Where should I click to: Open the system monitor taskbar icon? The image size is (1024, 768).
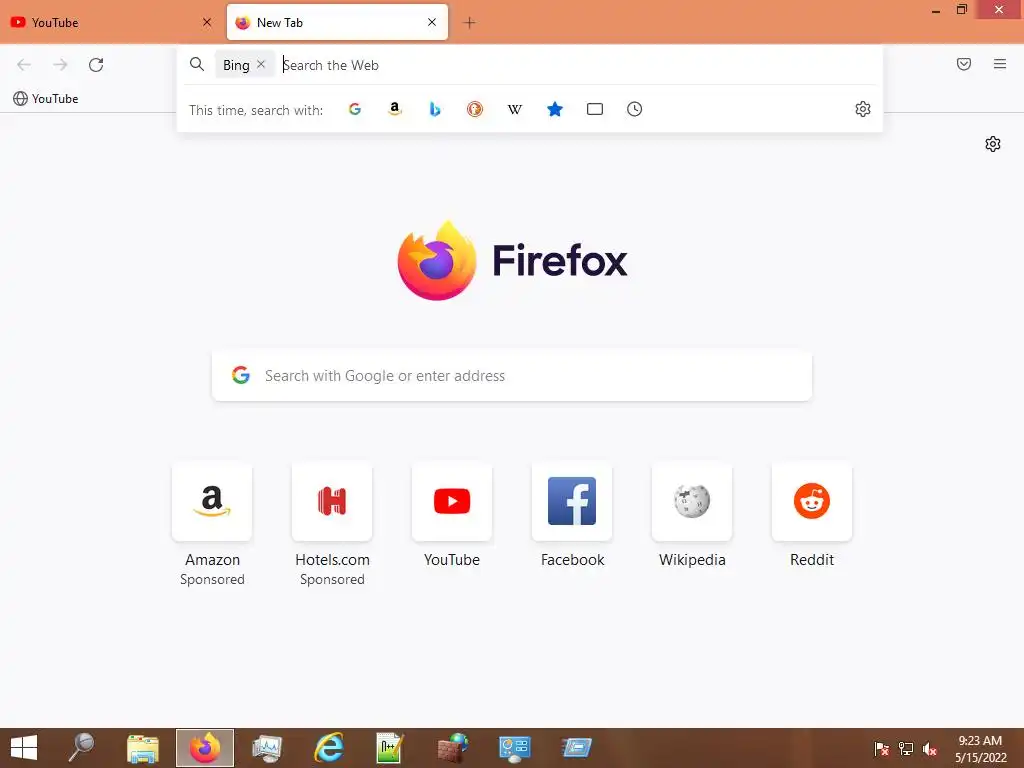pyautogui.click(x=267, y=748)
